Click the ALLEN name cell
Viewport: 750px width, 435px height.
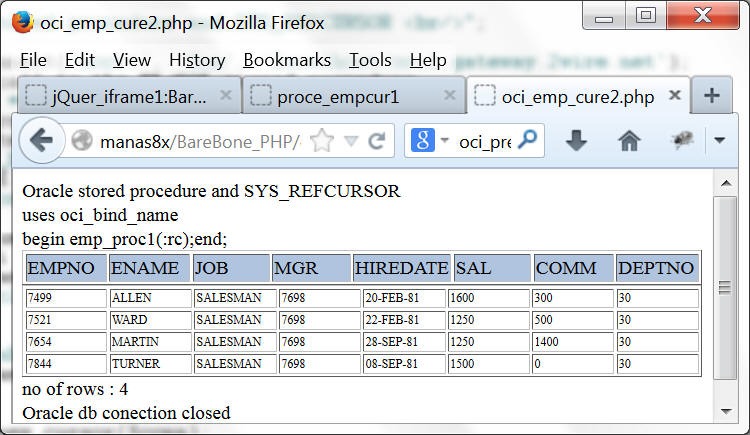(151, 298)
